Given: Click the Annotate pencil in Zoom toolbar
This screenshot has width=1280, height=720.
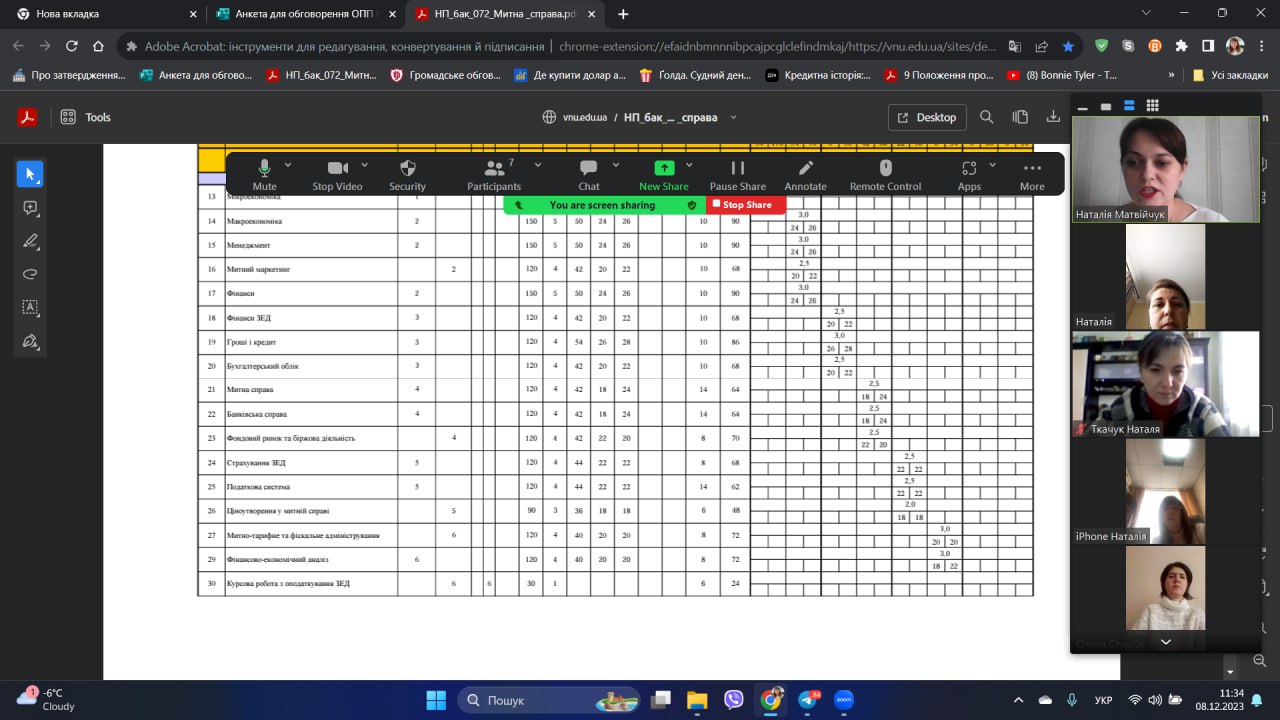Looking at the screenshot, I should point(805,173).
